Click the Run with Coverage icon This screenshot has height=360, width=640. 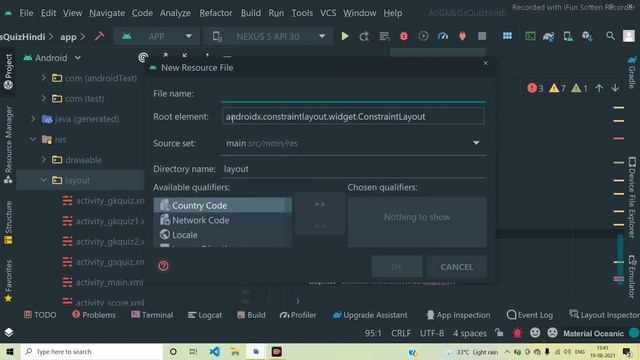click(423, 36)
